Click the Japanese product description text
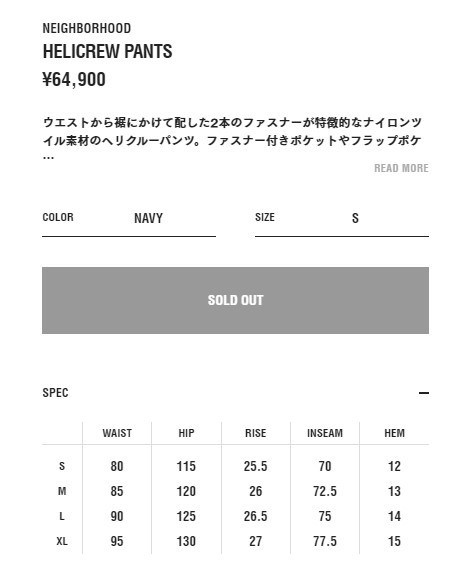 coord(232,136)
